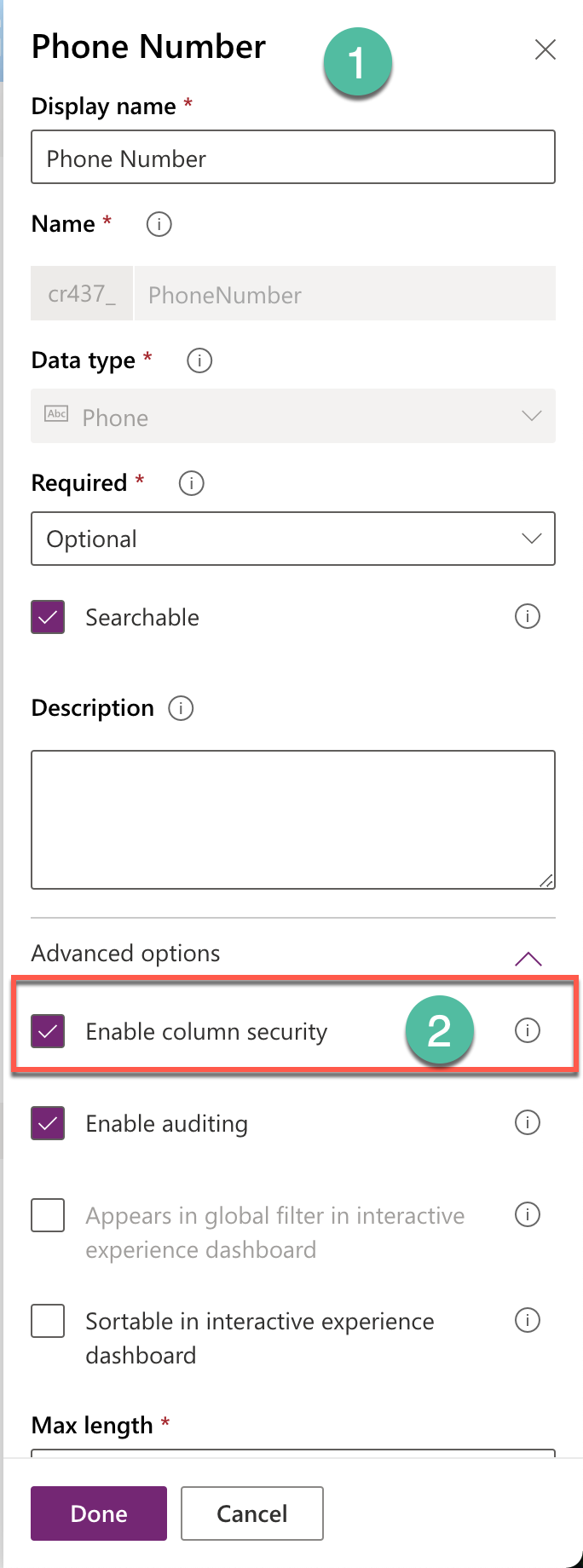Click into the Display name text field

pos(293,157)
